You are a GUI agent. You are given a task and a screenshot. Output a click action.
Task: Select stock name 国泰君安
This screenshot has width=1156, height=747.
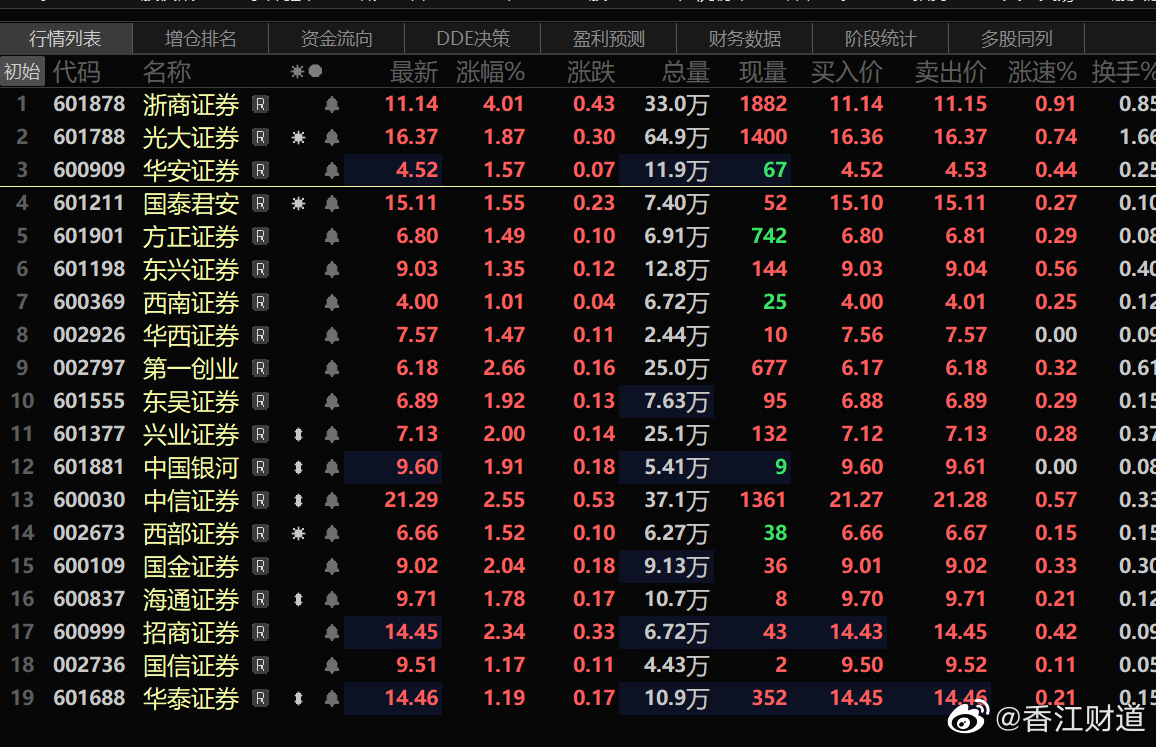(191, 204)
